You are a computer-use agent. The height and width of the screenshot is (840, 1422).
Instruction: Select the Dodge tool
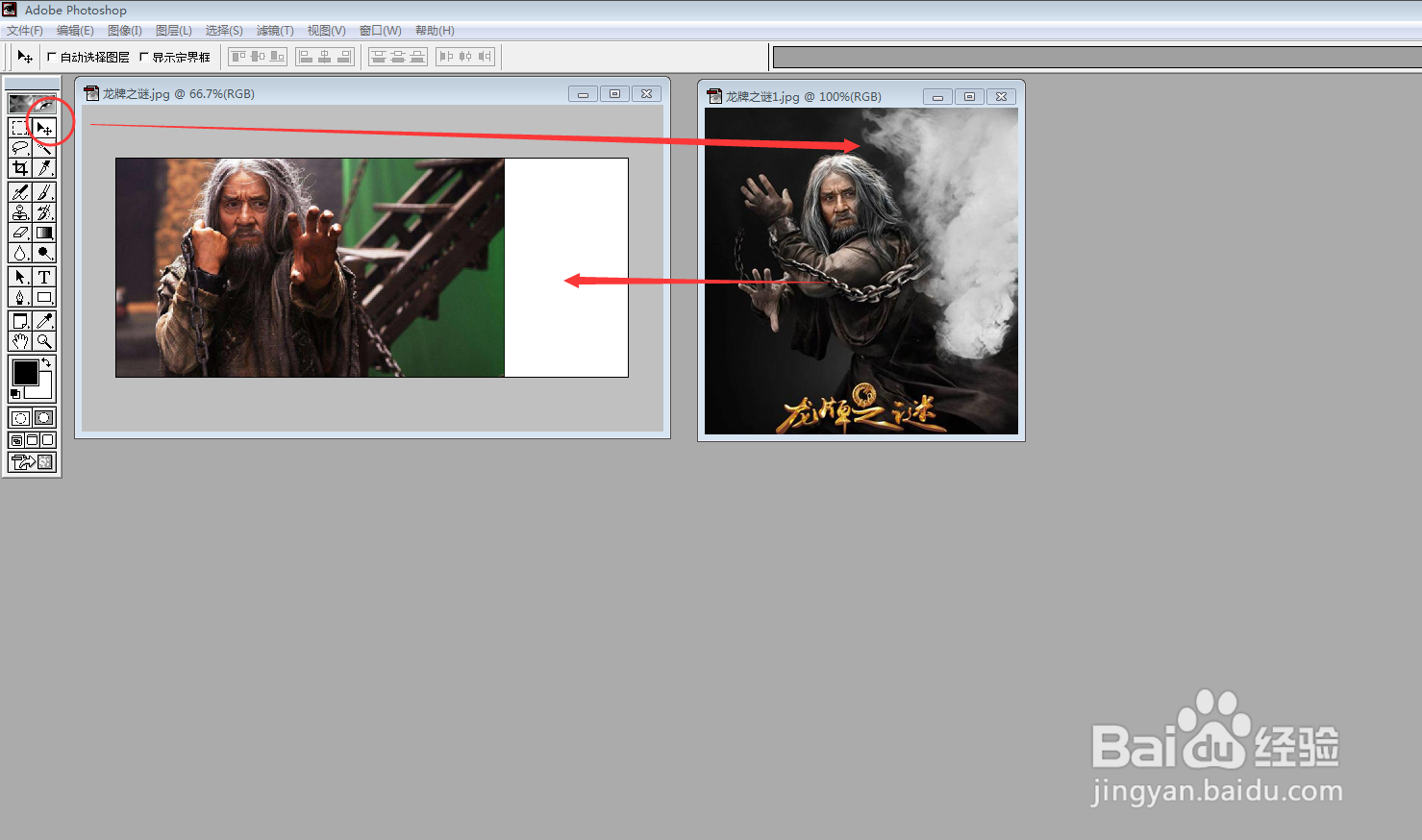pyautogui.click(x=44, y=253)
